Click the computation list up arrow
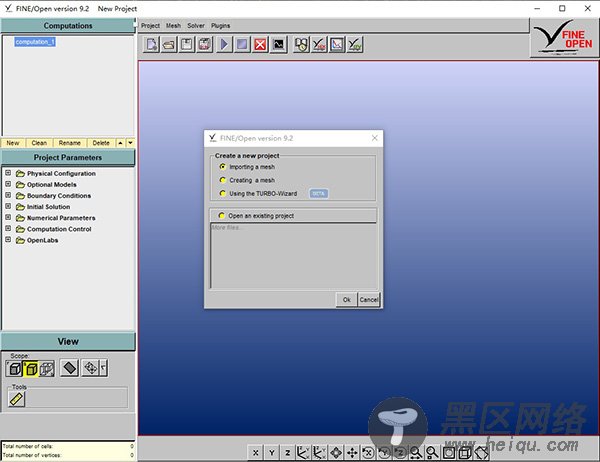The height and width of the screenshot is (462, 600). coord(120,143)
